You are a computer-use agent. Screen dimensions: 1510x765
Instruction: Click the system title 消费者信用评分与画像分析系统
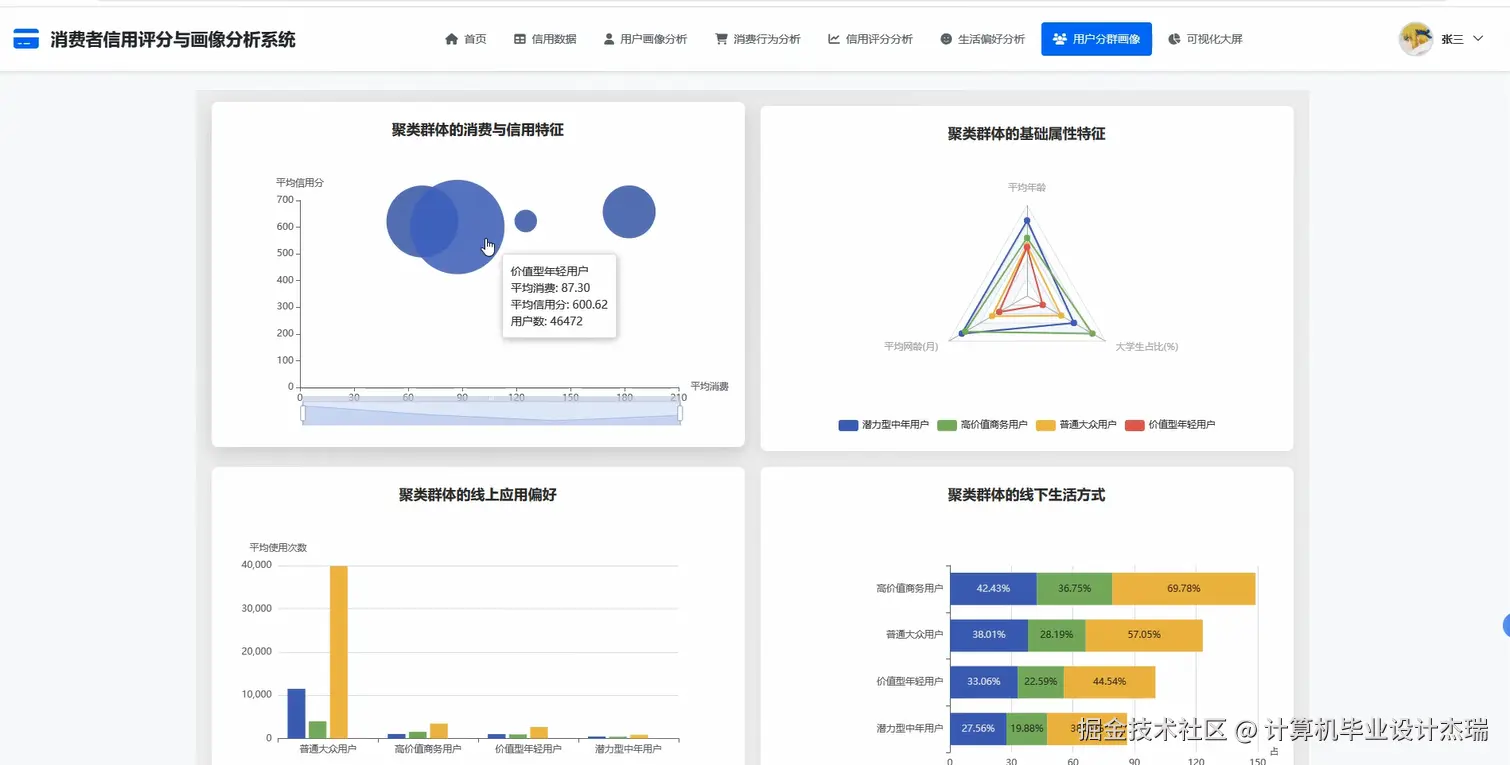(173, 40)
